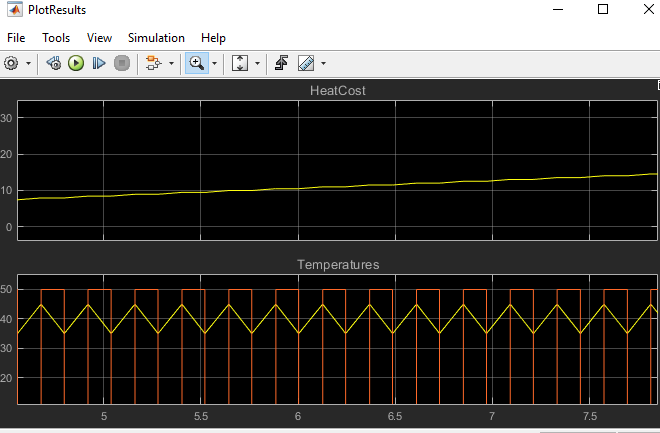Open the Help menu
The height and width of the screenshot is (433, 660).
[x=213, y=38]
